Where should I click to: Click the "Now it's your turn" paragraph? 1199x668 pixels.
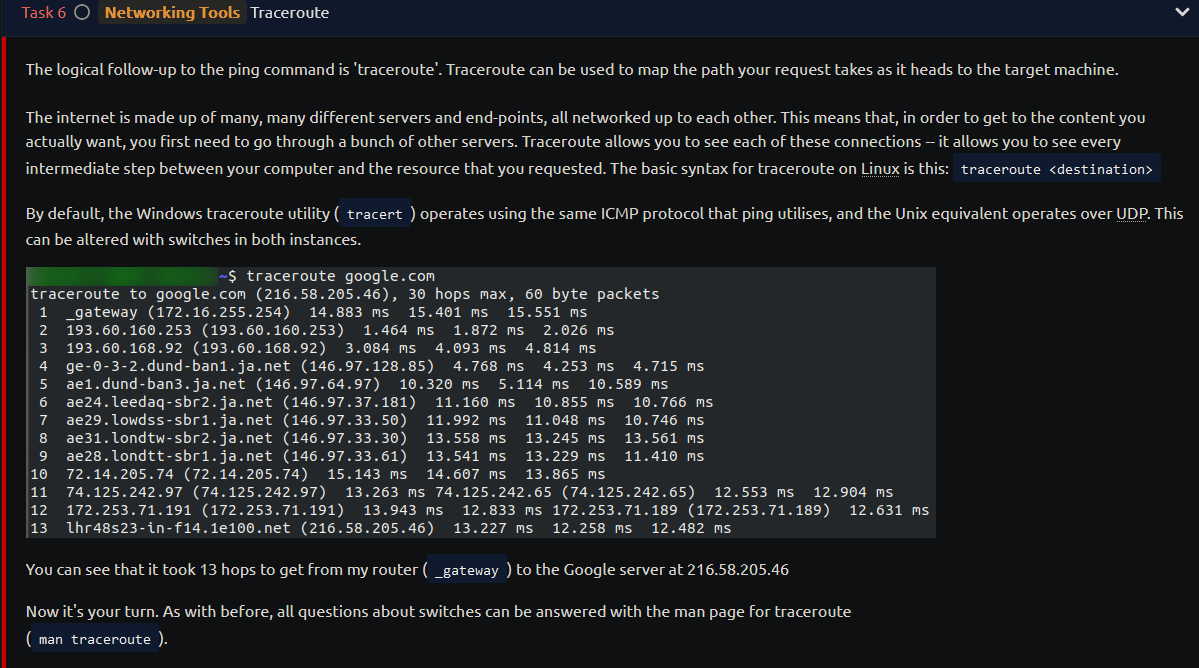(438, 624)
